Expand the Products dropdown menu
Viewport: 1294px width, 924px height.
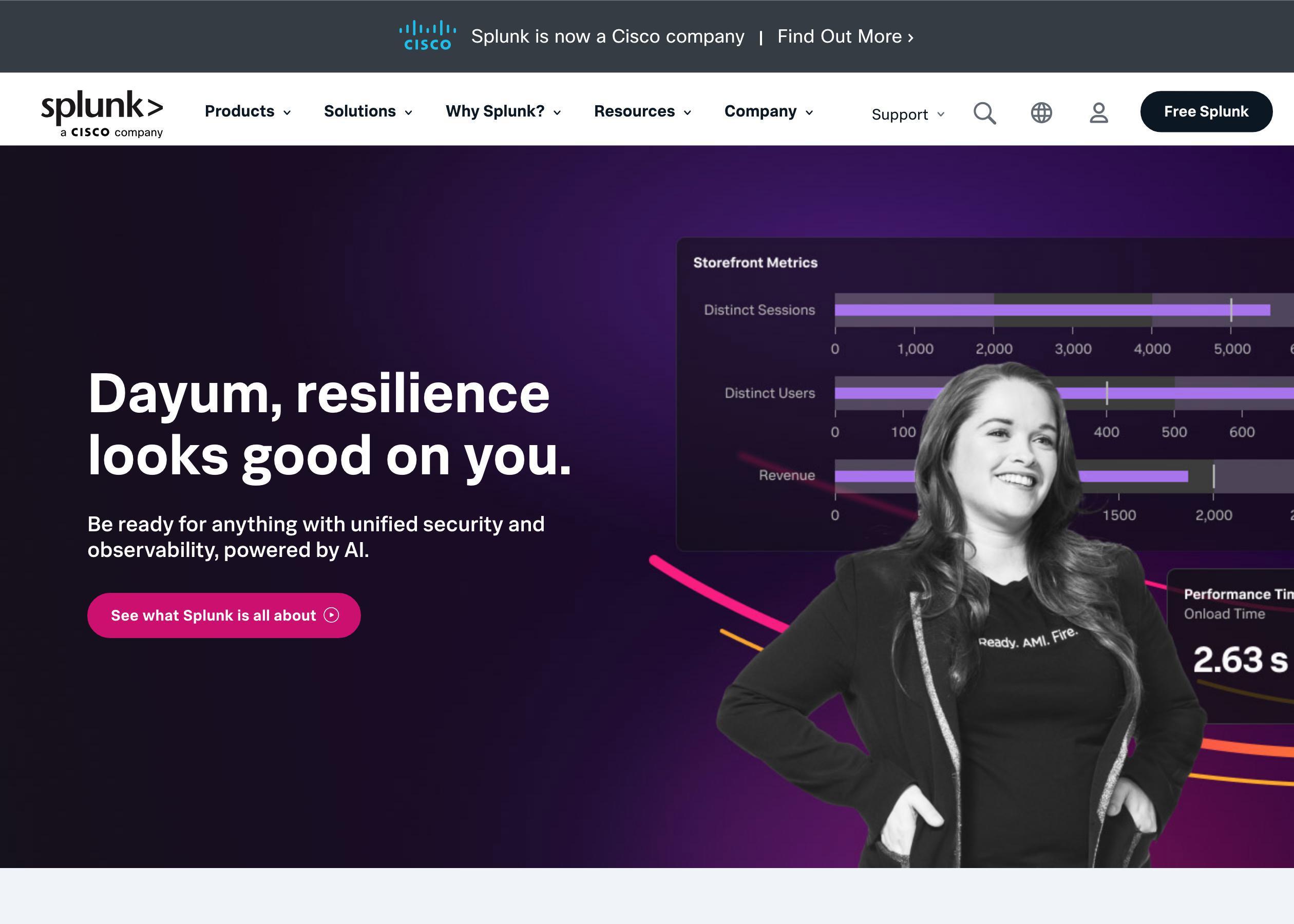[x=247, y=111]
